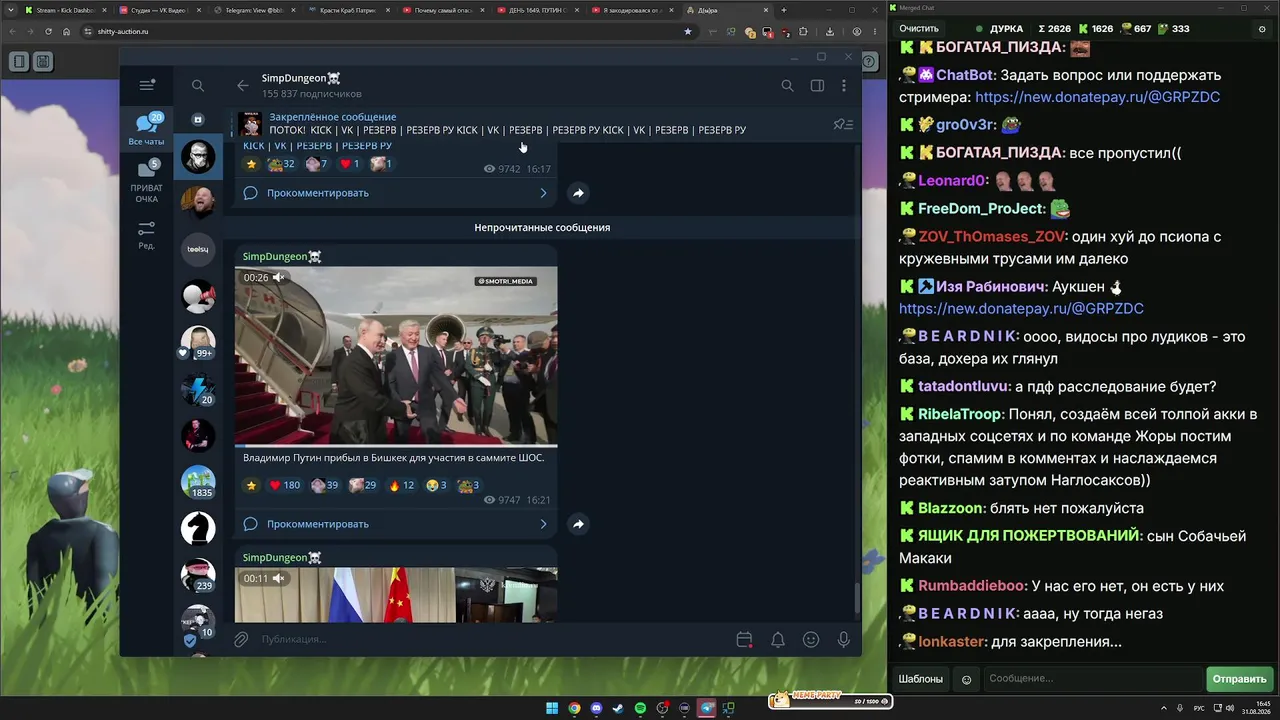The image size is (1280, 720).
Task: Expand comments chevron on 16:17 post
Action: pos(543,193)
